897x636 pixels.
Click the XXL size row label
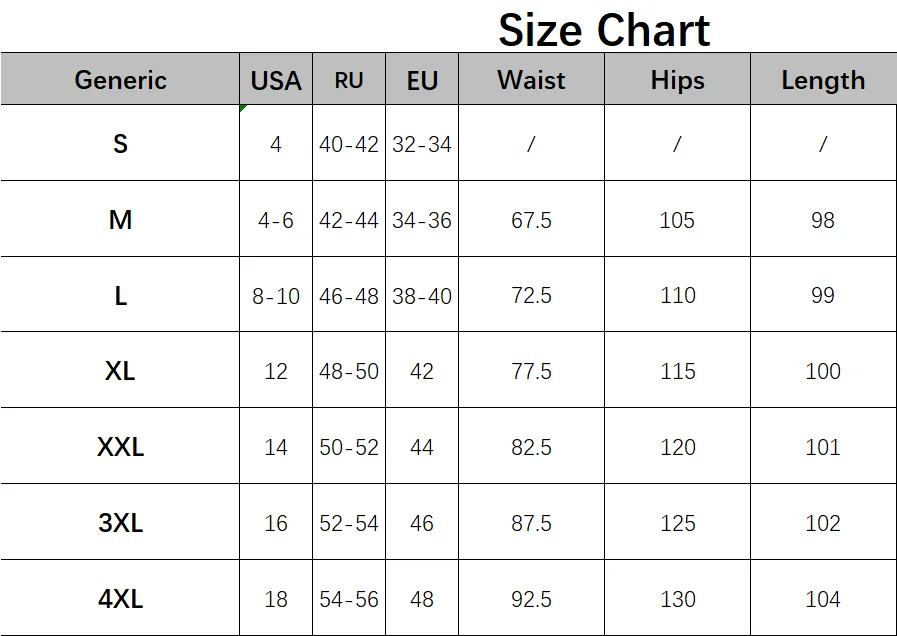120,447
